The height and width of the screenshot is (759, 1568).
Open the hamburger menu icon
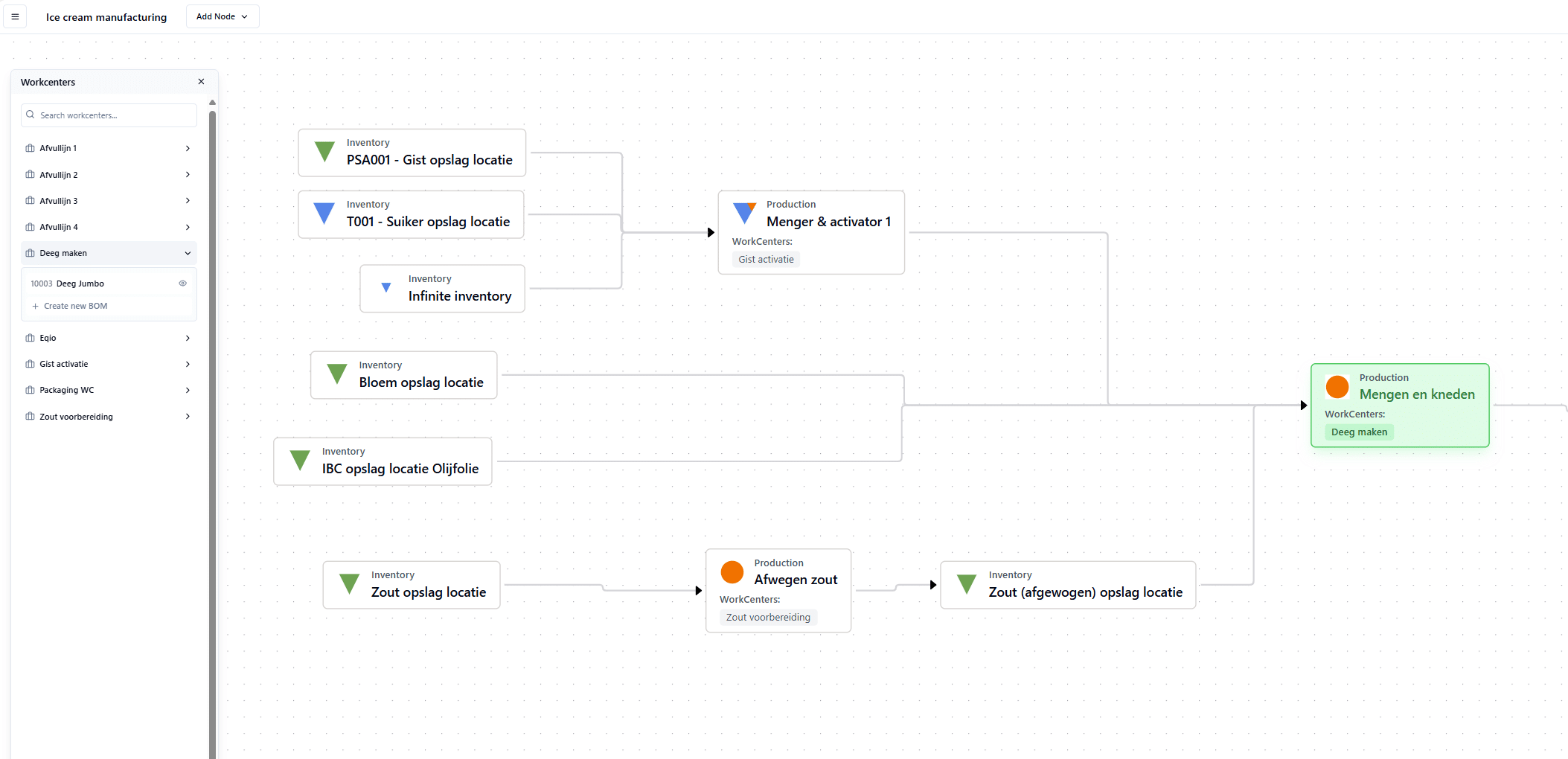(15, 16)
